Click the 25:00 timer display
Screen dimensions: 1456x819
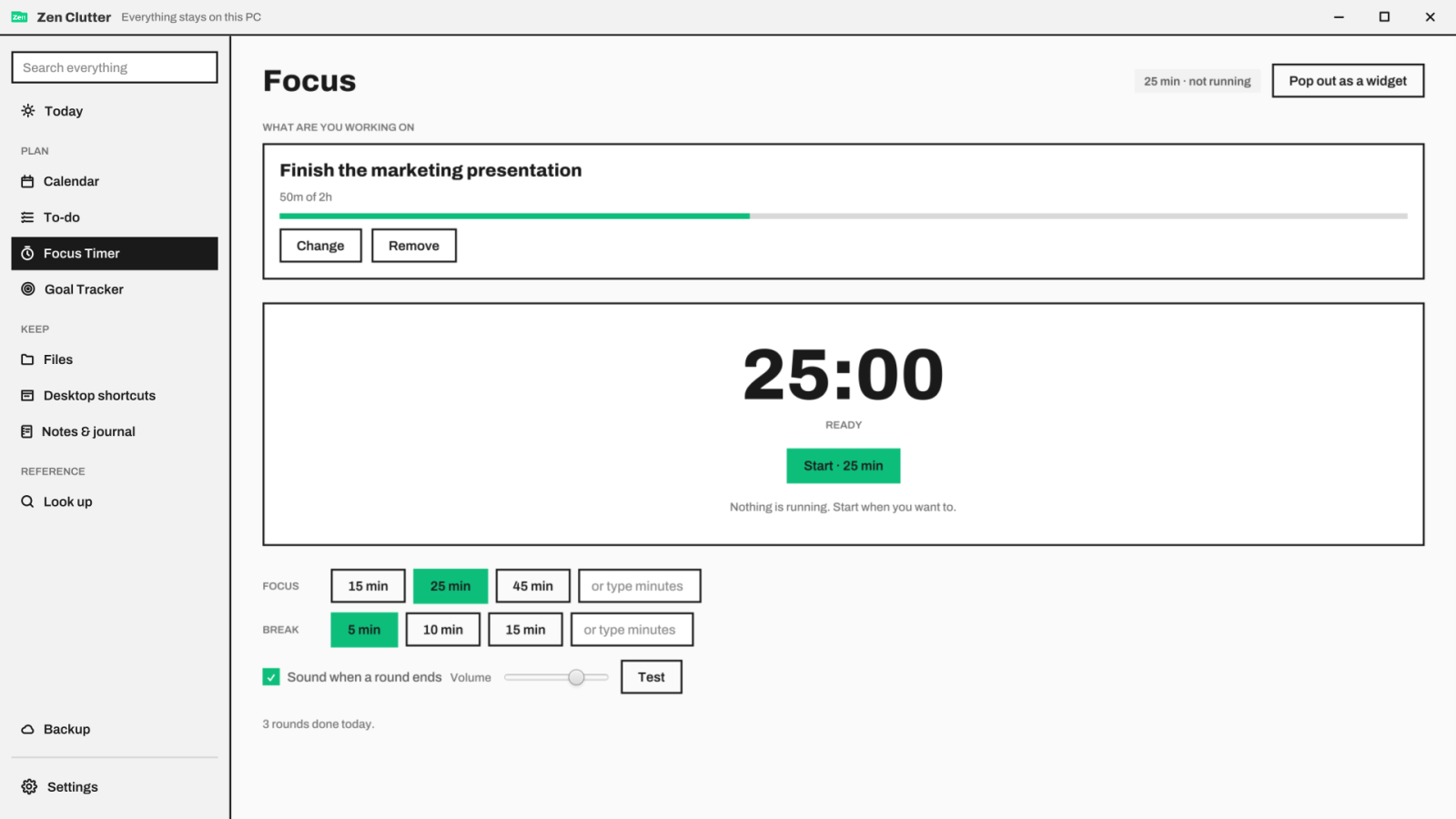pyautogui.click(x=844, y=375)
